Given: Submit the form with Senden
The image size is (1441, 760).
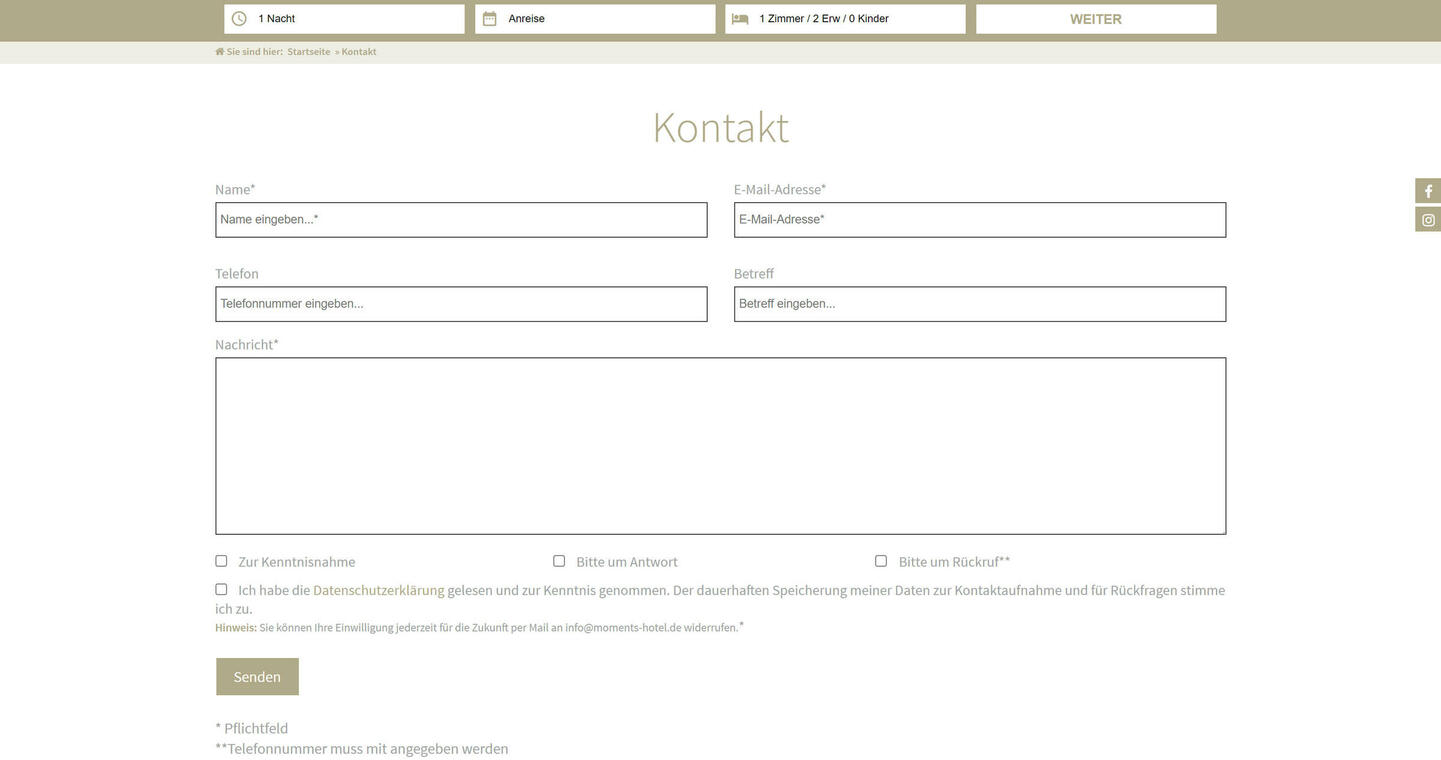Looking at the screenshot, I should [x=257, y=677].
